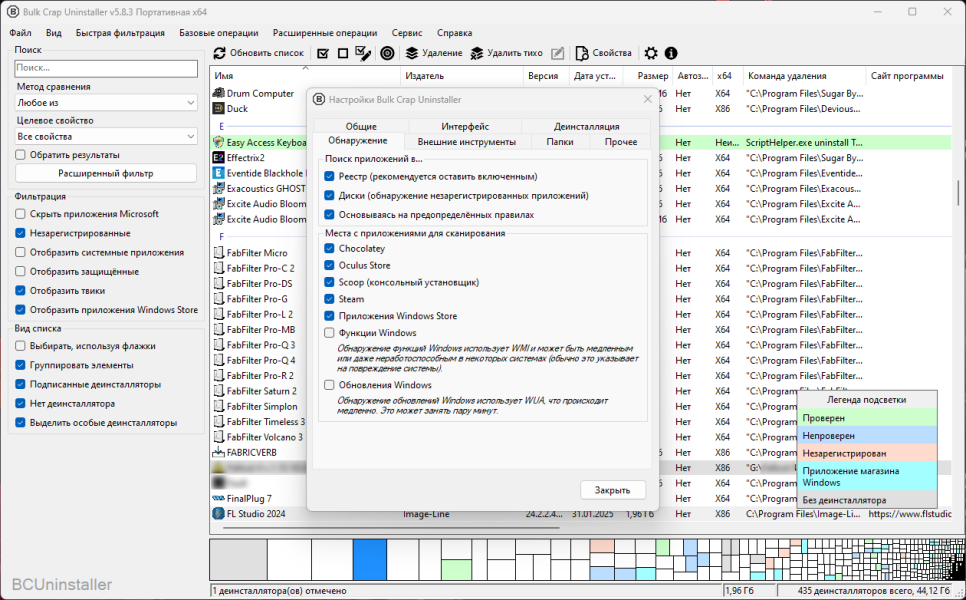The height and width of the screenshot is (600, 966).
Task: Open the Быстрая фильтрация menu
Action: [120, 33]
